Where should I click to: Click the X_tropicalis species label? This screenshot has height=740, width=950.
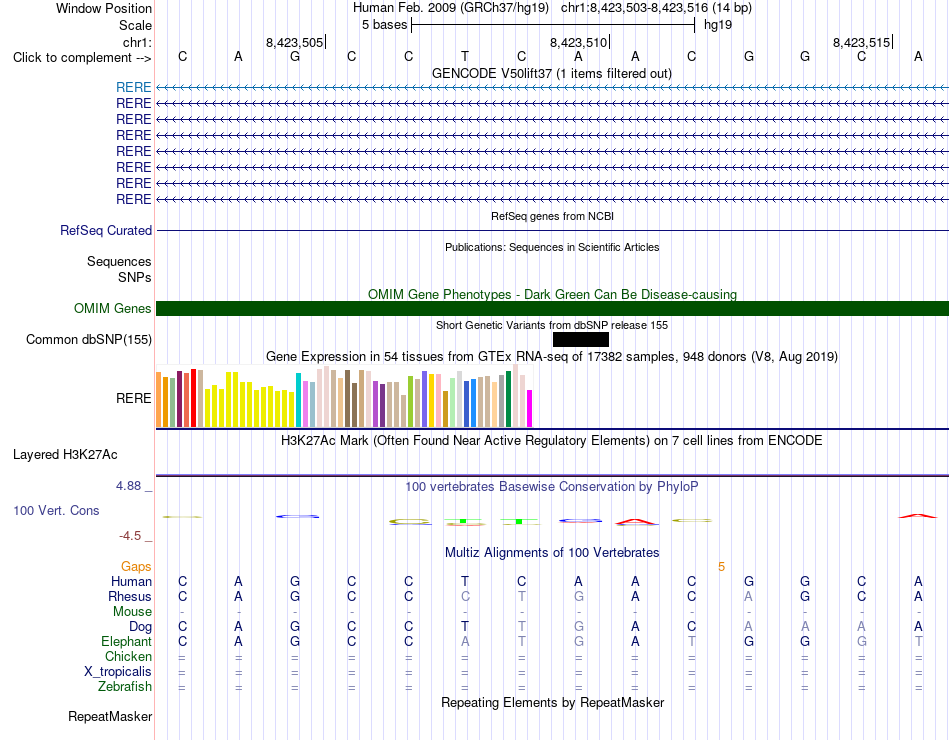(x=118, y=672)
